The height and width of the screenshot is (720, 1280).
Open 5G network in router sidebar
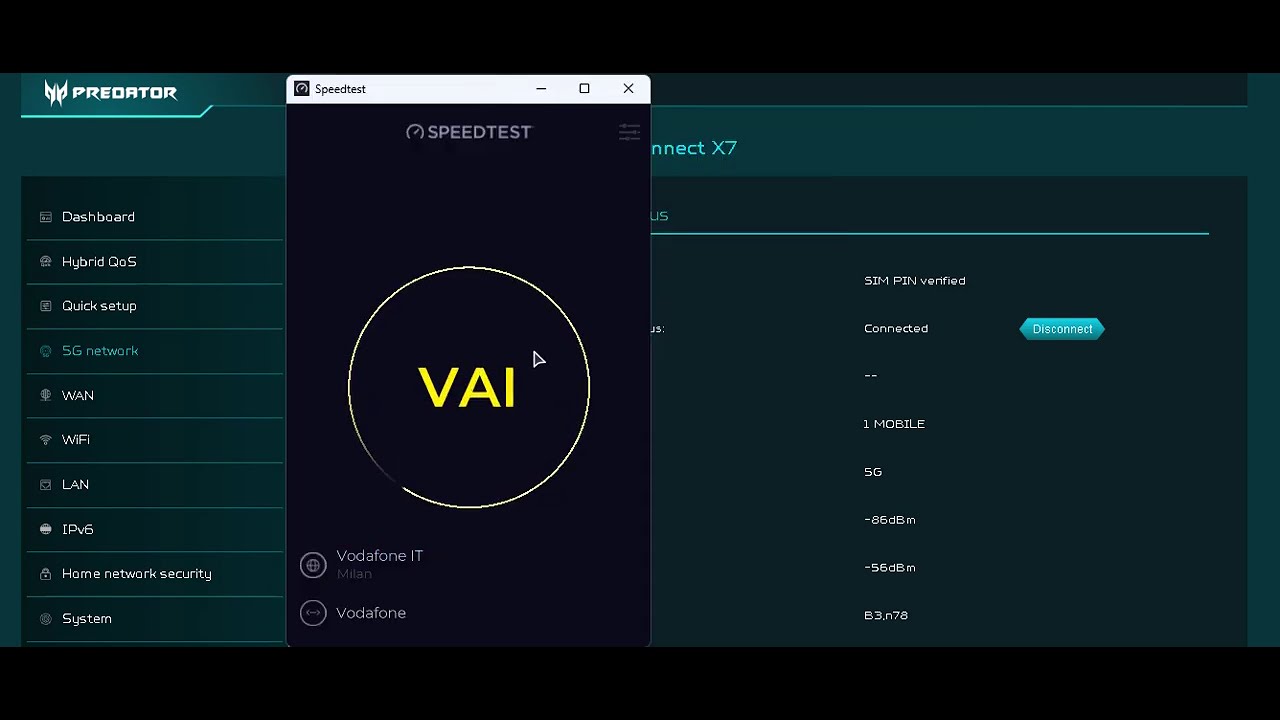pyautogui.click(x=100, y=351)
